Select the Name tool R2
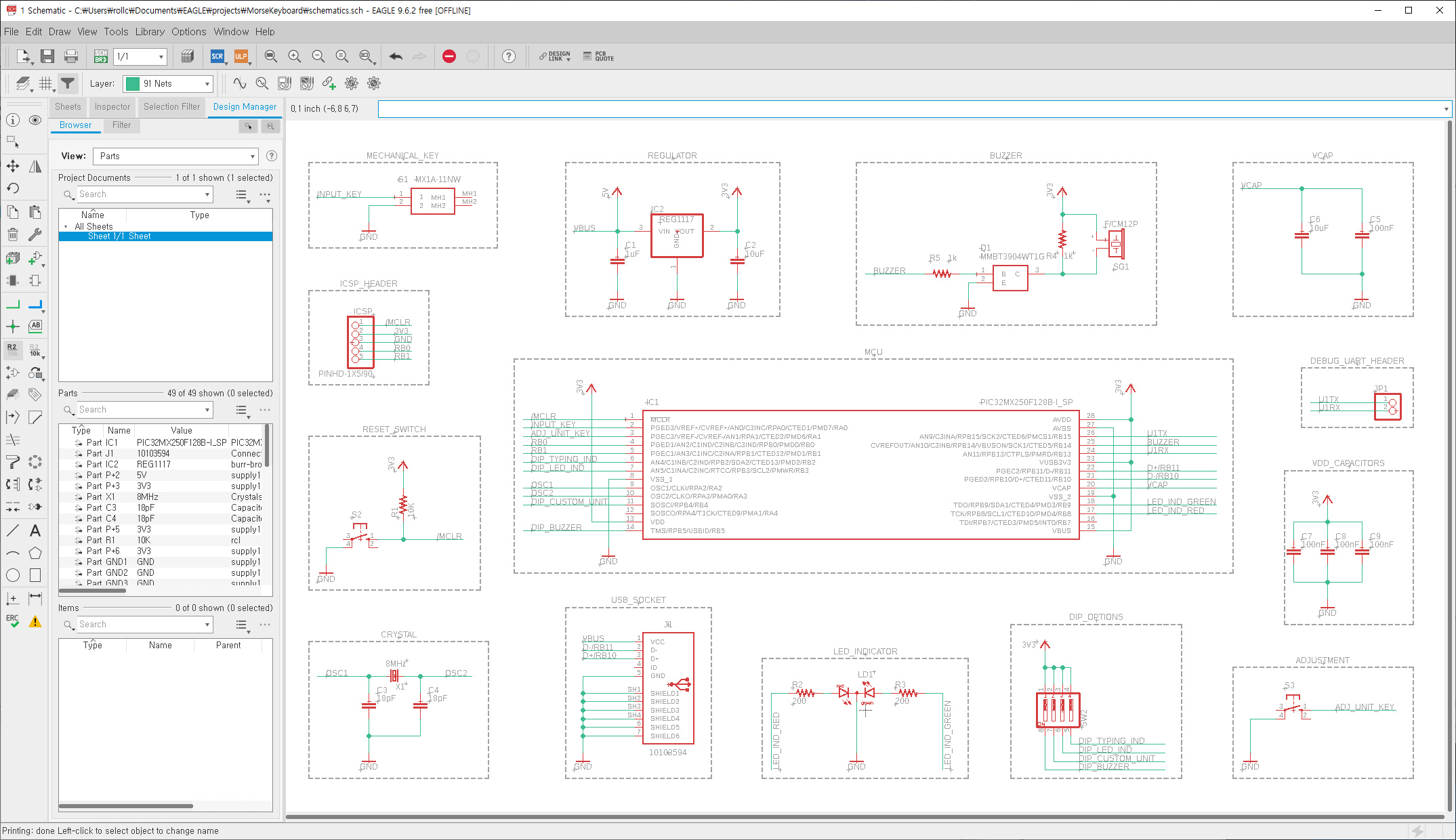Viewport: 1456px width, 840px height. pyautogui.click(x=13, y=350)
